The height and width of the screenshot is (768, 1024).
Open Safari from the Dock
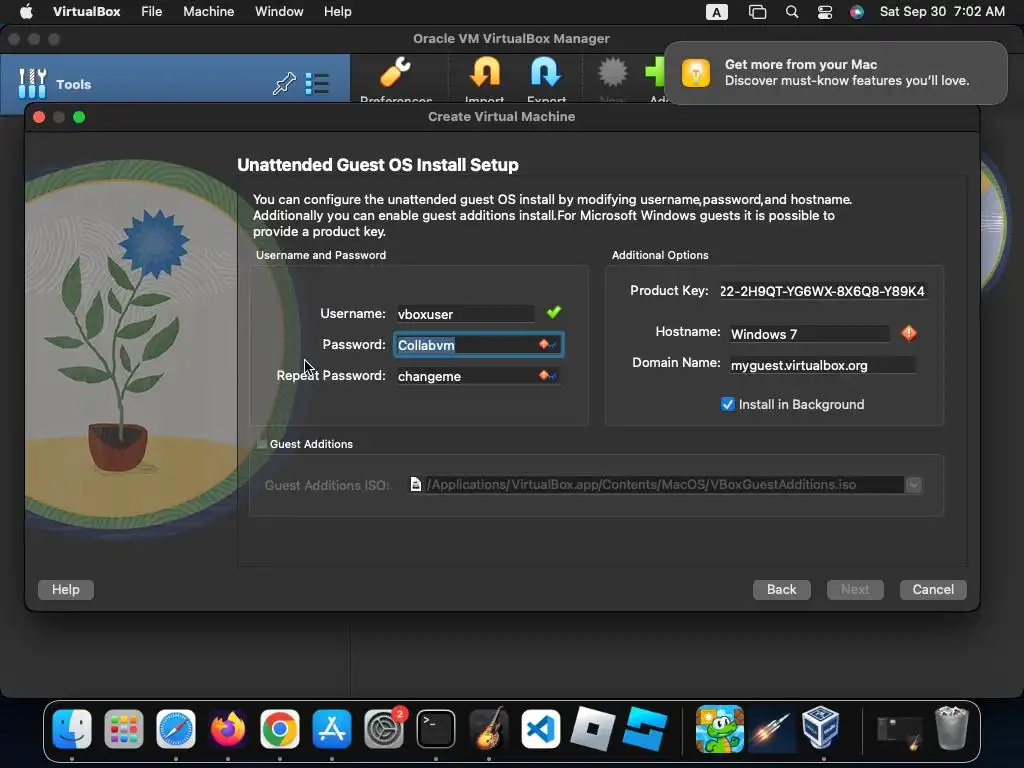pyautogui.click(x=176, y=728)
